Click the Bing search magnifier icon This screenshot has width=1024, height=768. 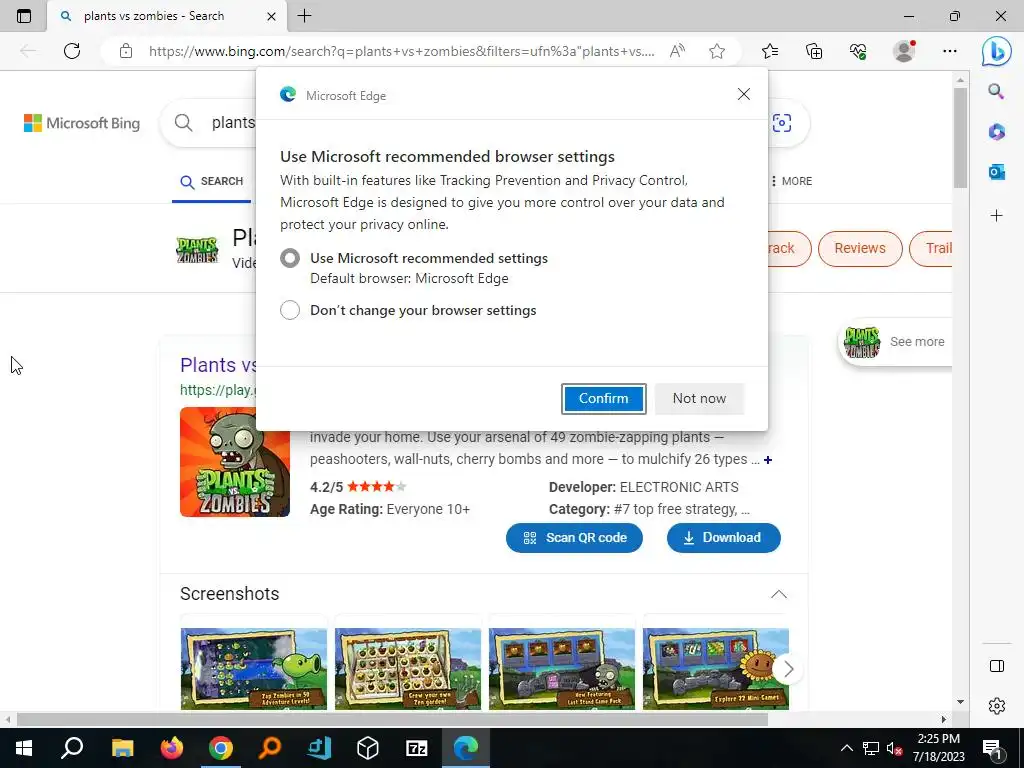(x=184, y=123)
